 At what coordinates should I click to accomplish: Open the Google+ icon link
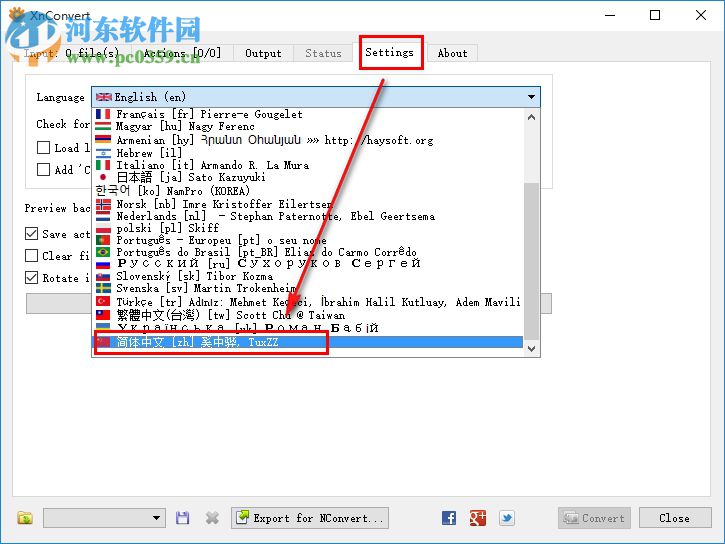478,518
